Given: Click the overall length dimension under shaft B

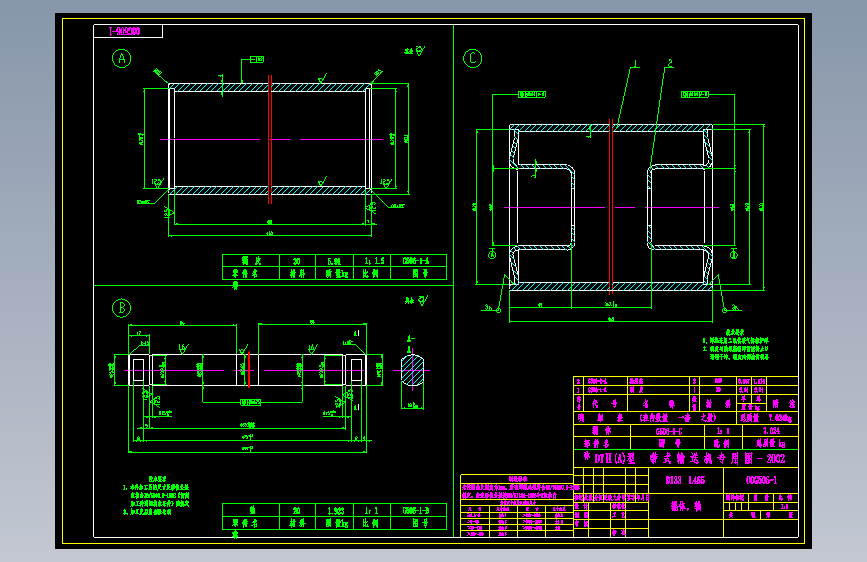Looking at the screenshot, I should (x=247, y=450).
